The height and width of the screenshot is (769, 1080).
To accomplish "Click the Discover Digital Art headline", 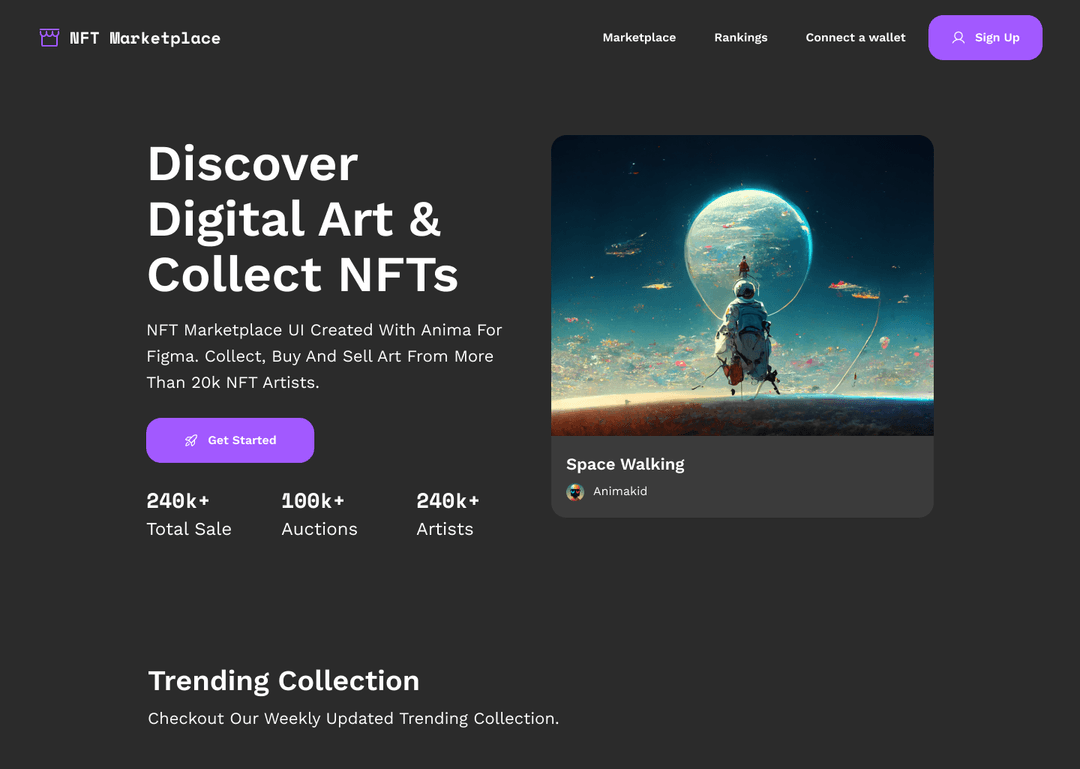I will (302, 219).
